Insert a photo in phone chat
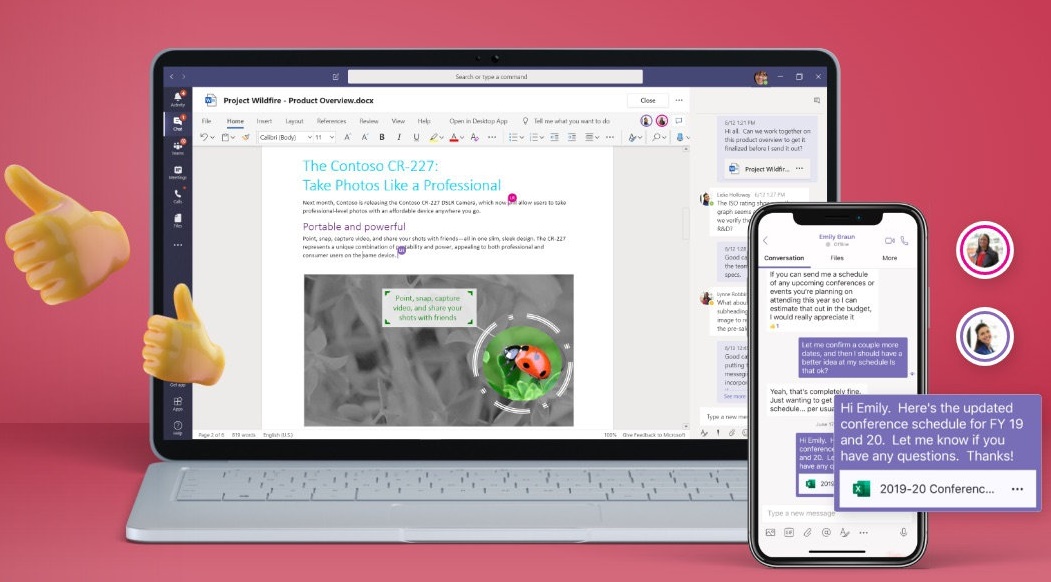 click(x=770, y=532)
